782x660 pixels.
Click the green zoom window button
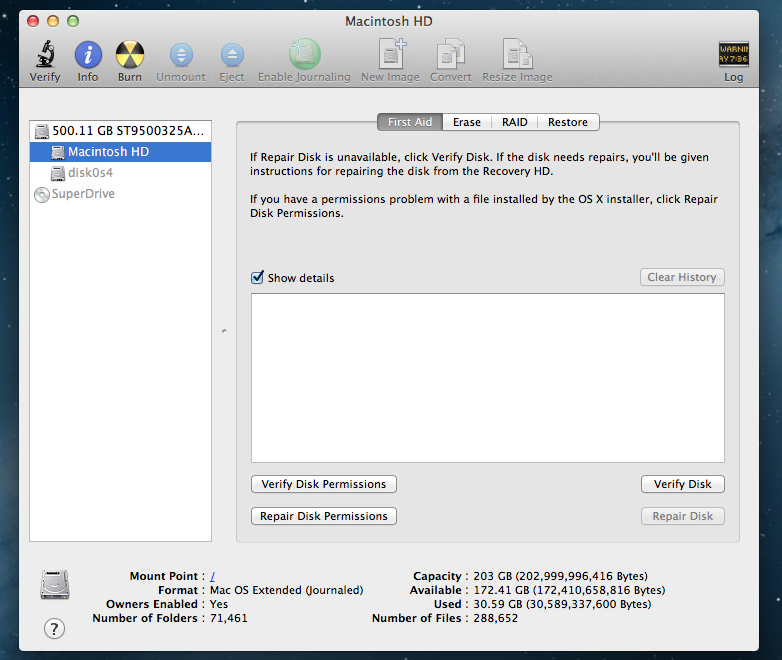click(73, 21)
